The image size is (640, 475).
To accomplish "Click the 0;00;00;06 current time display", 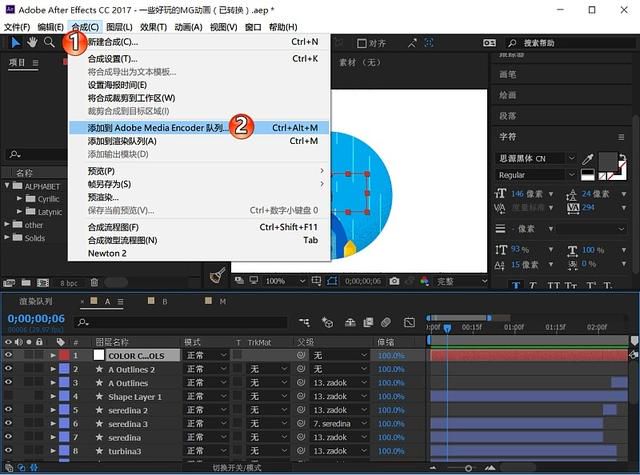I will click(x=36, y=319).
